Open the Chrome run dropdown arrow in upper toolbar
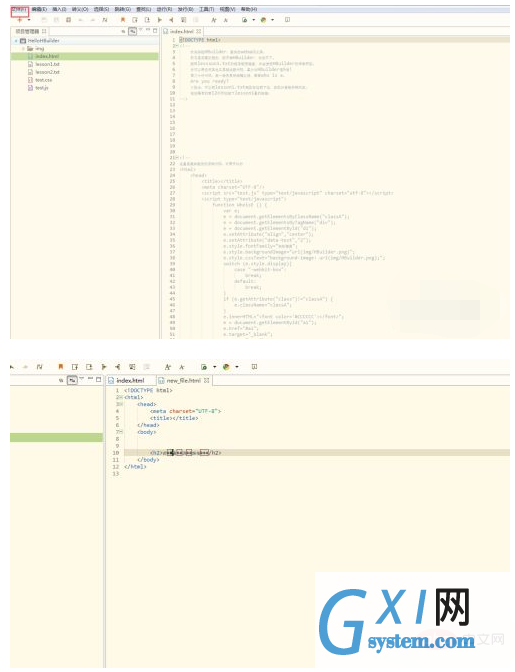This screenshot has width=515, height=672. point(272,20)
